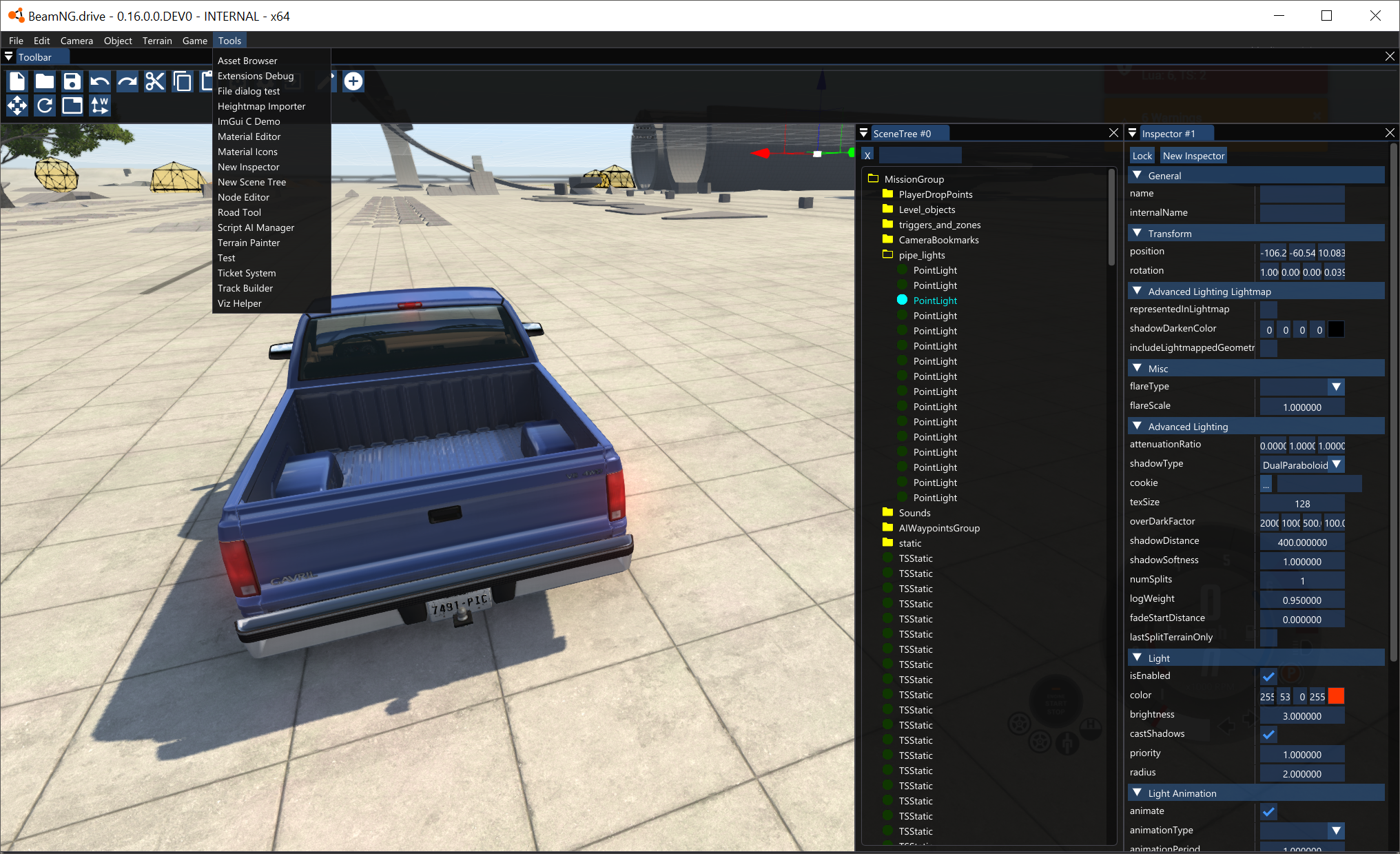
Task: Select triggers_and_zones tree item
Action: [939, 225]
